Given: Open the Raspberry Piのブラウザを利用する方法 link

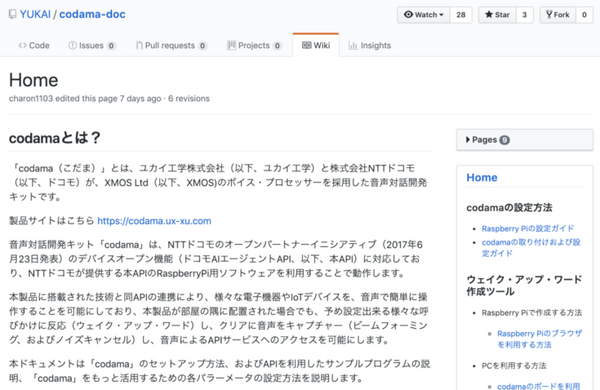Looking at the screenshot, I should tap(540, 339).
